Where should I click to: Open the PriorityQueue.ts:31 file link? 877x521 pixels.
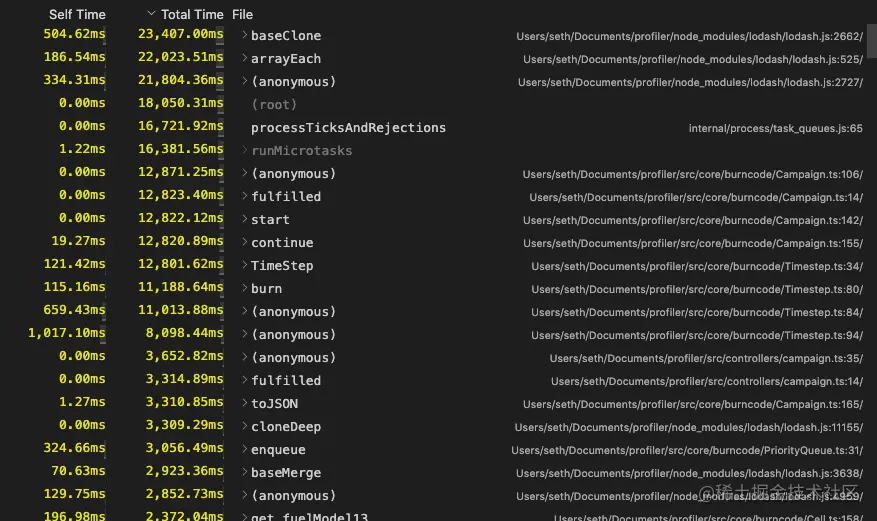tap(687, 450)
